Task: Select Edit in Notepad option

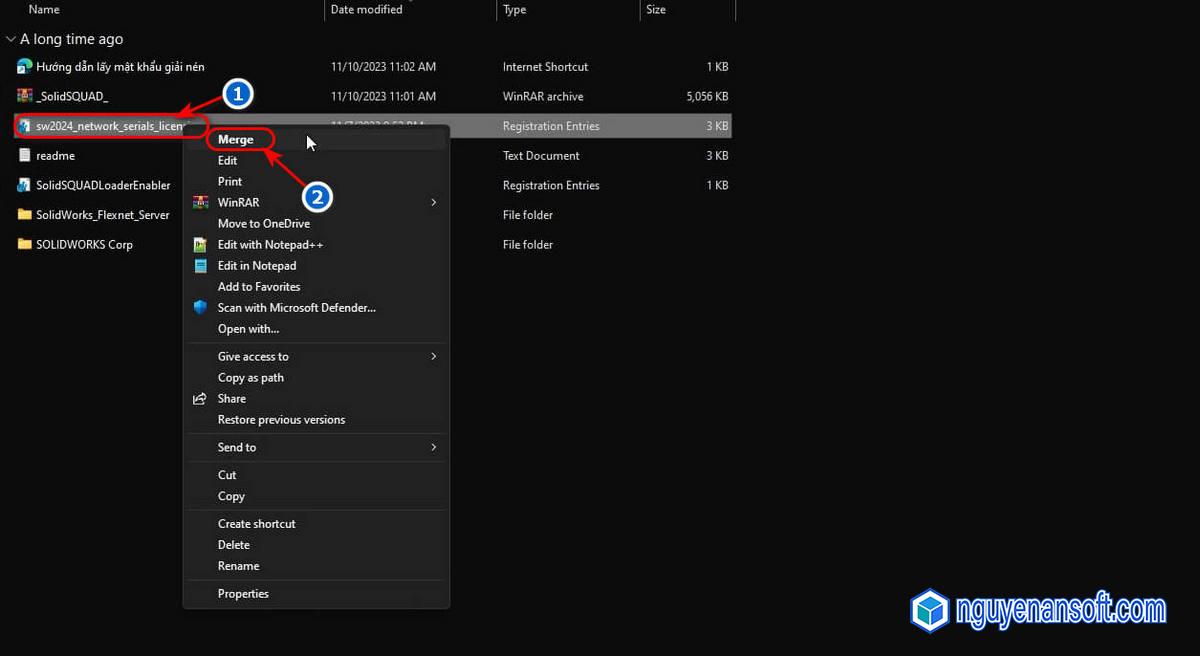Action: [257, 266]
